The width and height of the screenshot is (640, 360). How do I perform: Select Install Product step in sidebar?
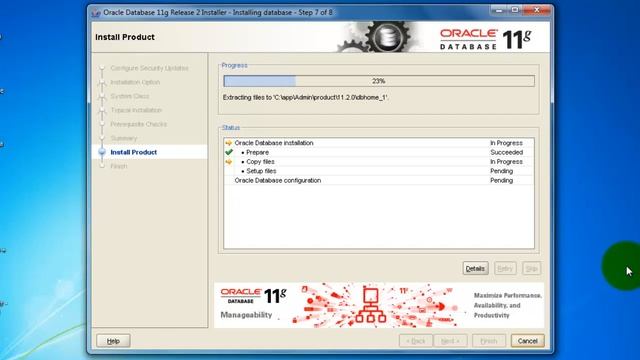133,152
